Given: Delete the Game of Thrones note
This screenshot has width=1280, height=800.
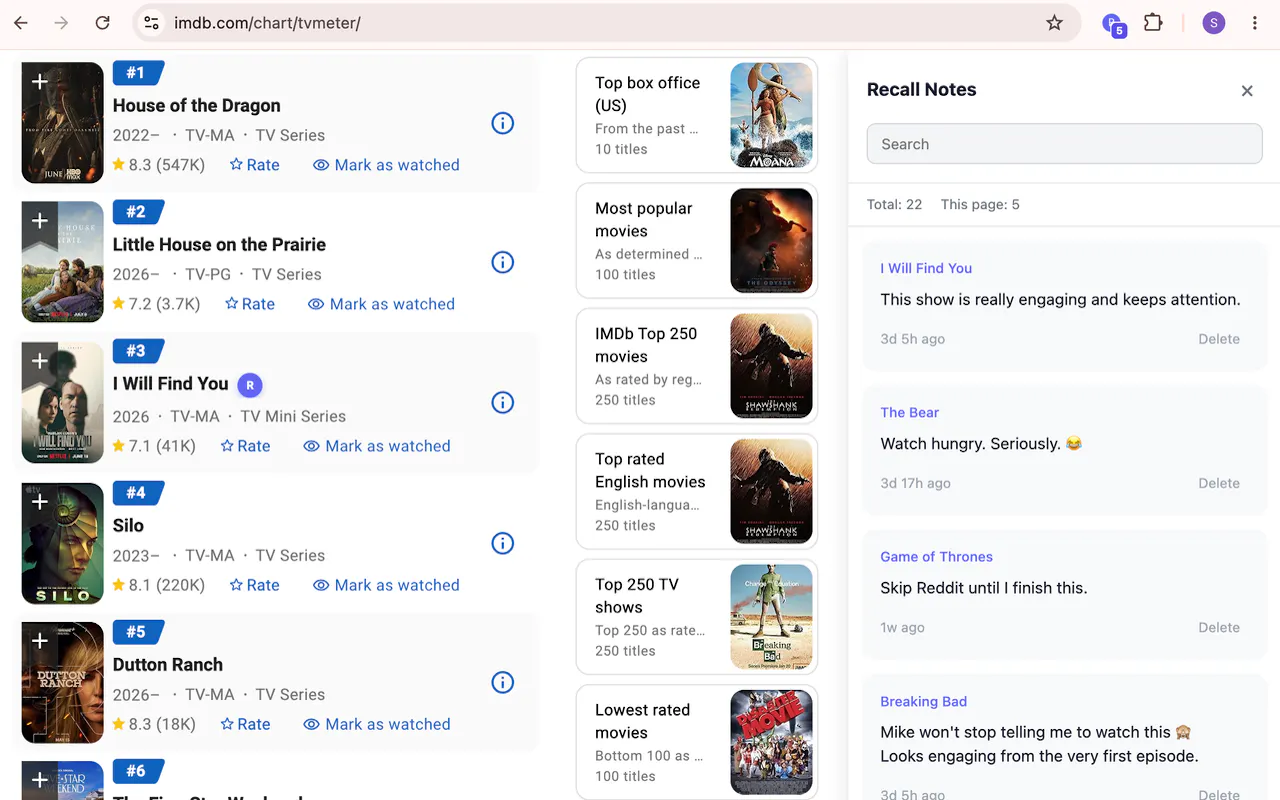Looking at the screenshot, I should tap(1219, 628).
